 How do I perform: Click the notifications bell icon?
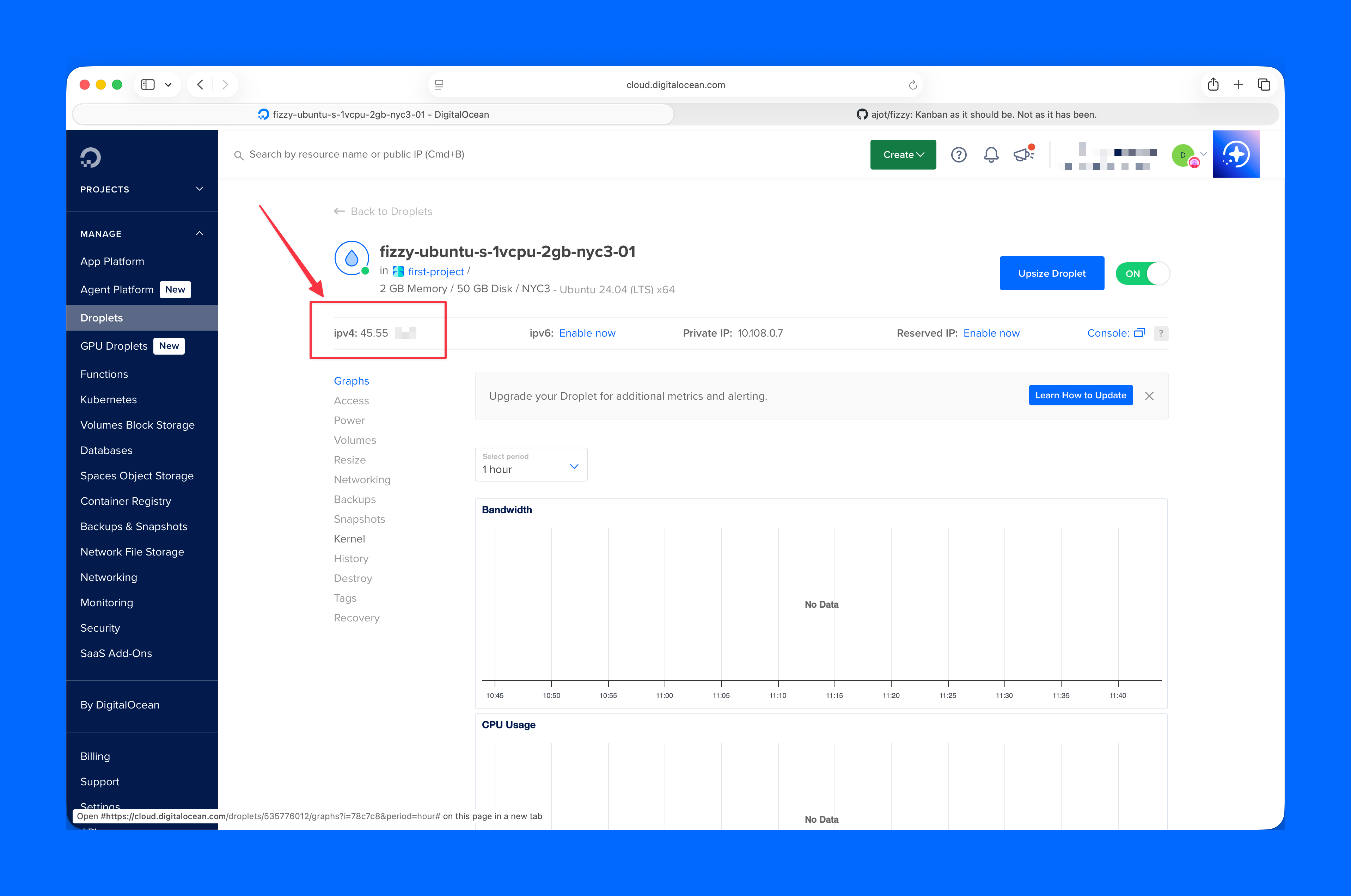[x=991, y=154]
